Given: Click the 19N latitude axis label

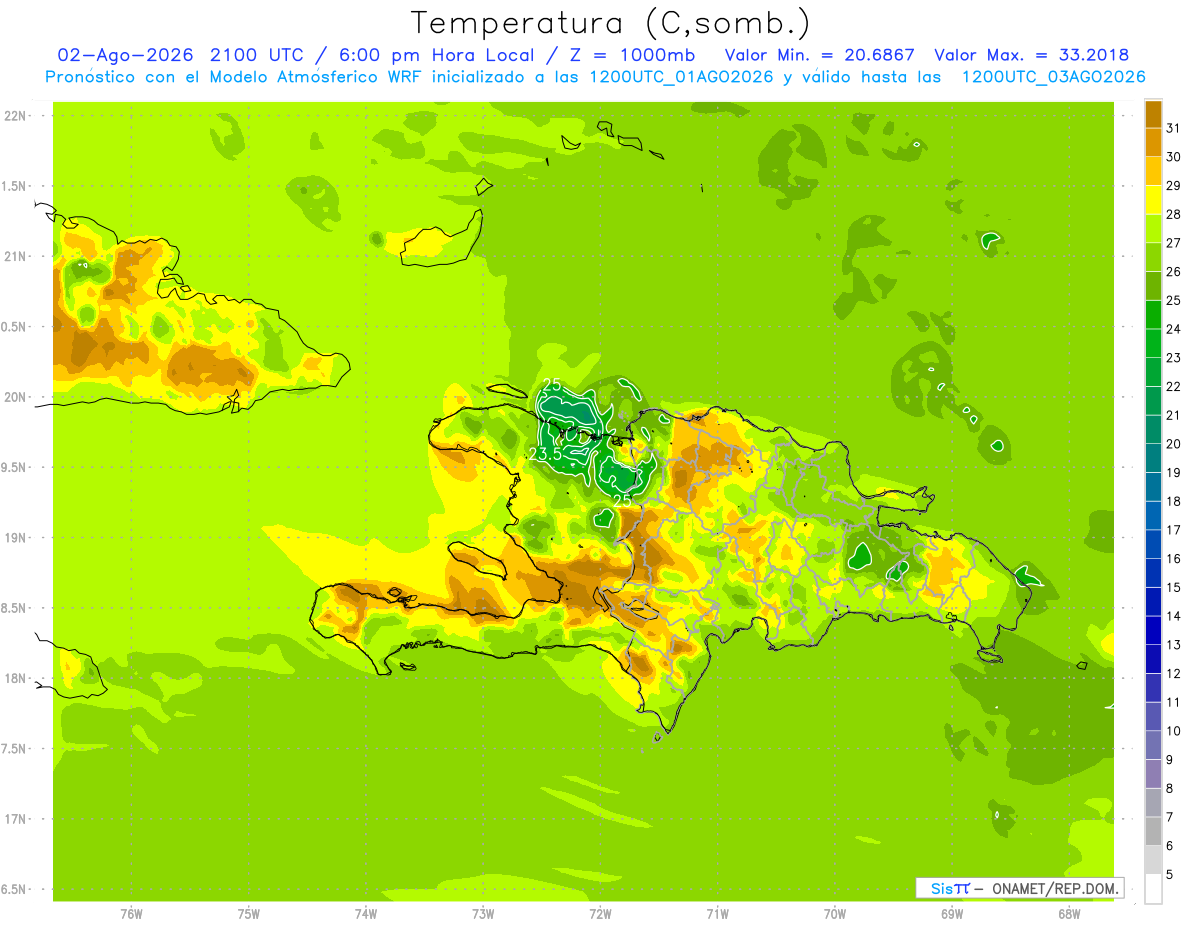Looking at the screenshot, I should (x=15, y=538).
